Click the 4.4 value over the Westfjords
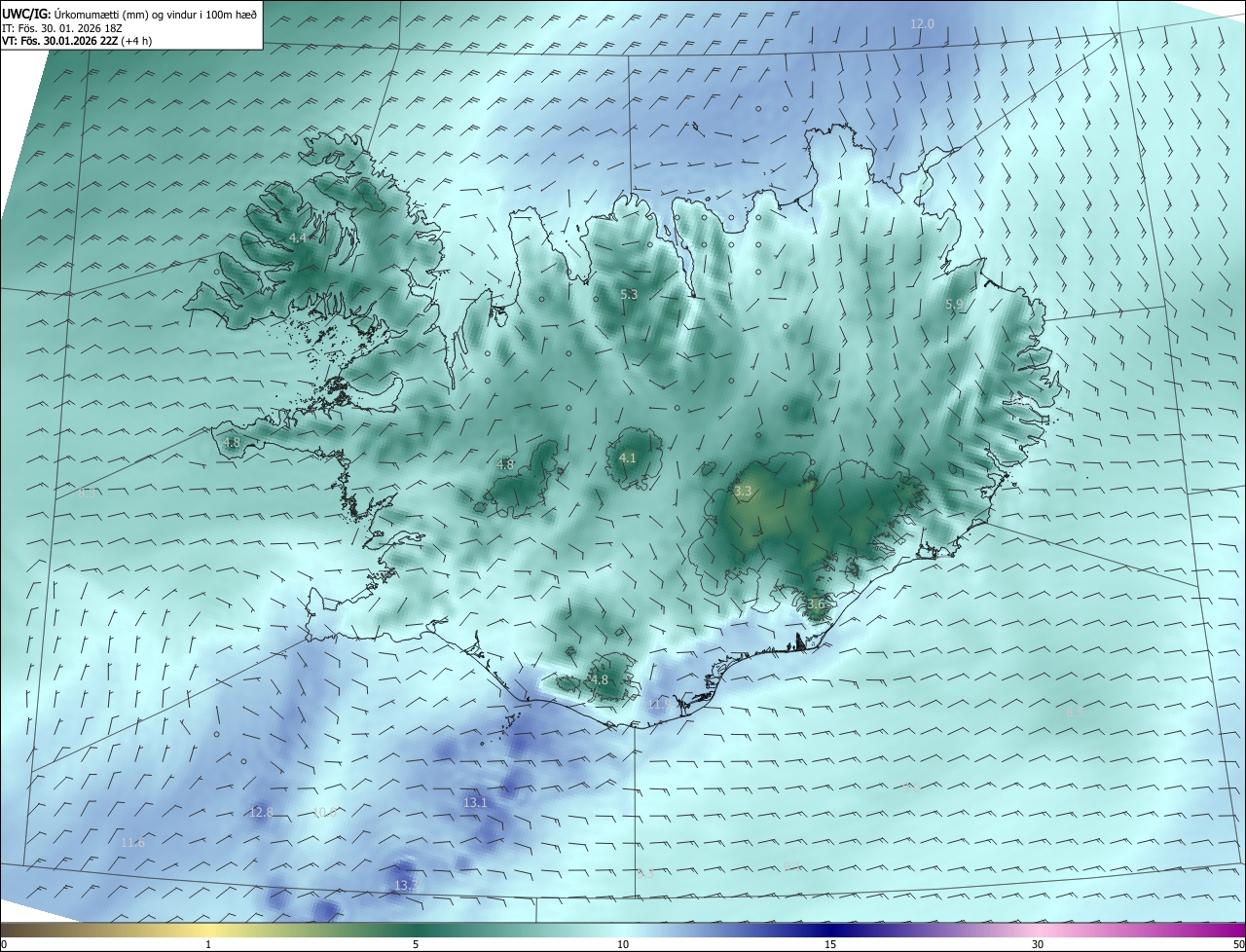The height and width of the screenshot is (952, 1246). 298,238
